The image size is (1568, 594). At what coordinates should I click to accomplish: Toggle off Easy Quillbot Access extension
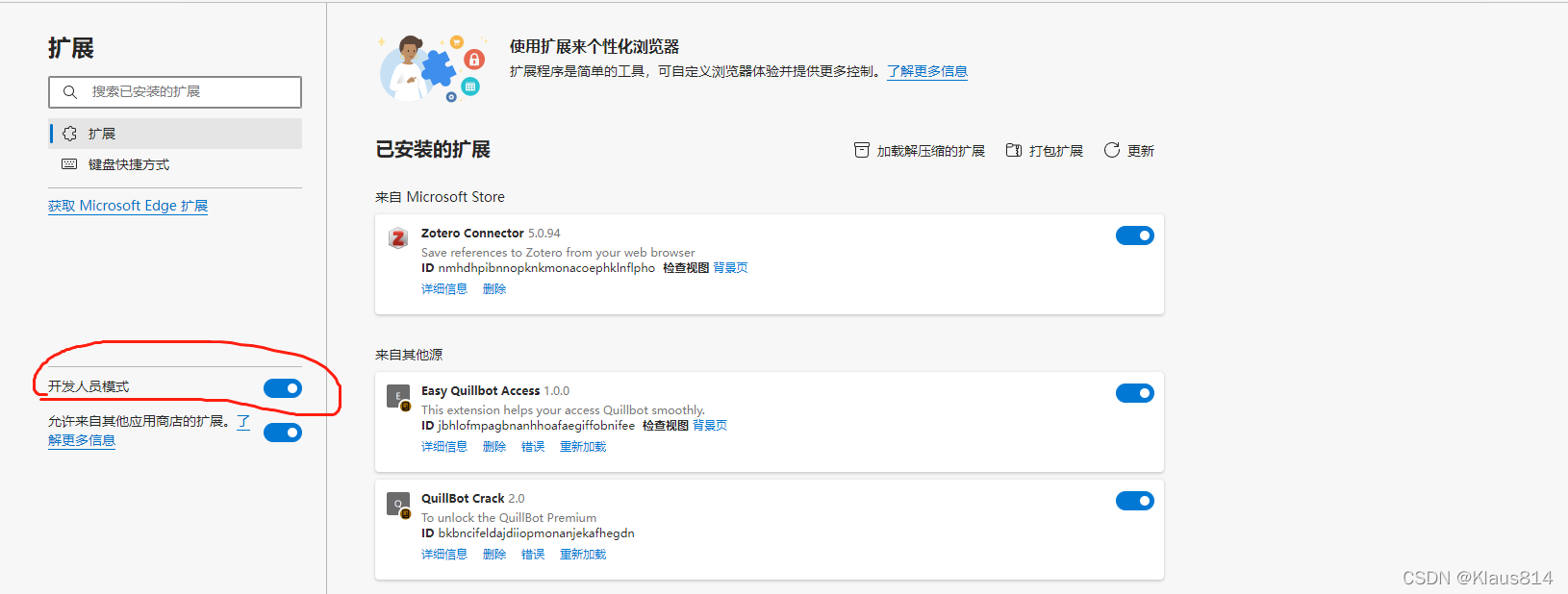pos(1135,393)
